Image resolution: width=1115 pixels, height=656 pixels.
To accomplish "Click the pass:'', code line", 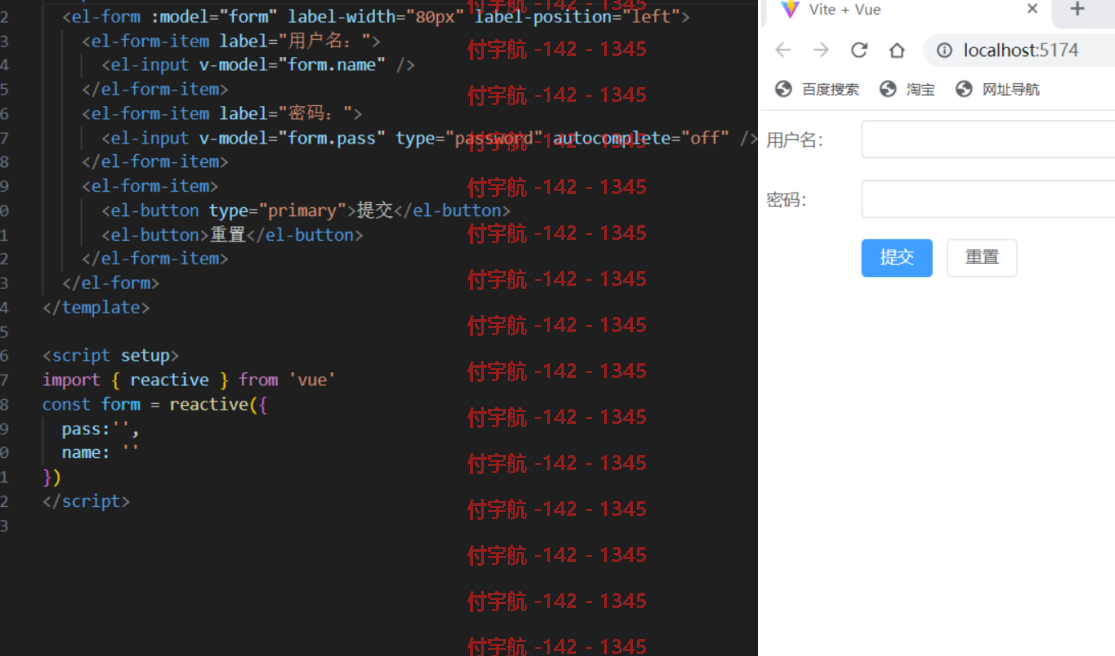I will pos(100,429).
